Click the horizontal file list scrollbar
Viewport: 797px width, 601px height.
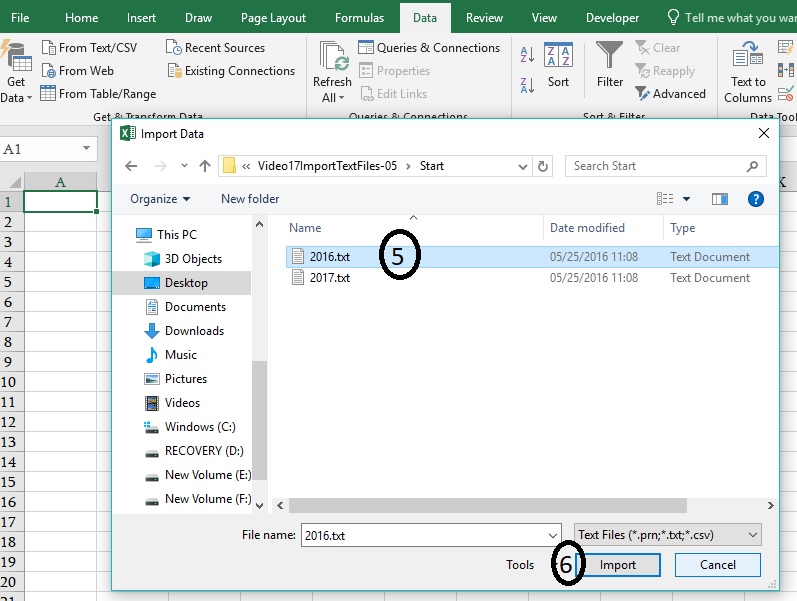[488, 505]
